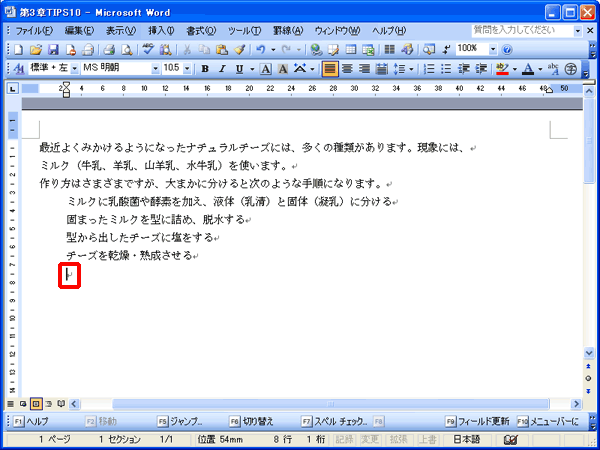600x450 pixels.
Task: Open Tables and Borders toolbar
Action: tap(334, 49)
